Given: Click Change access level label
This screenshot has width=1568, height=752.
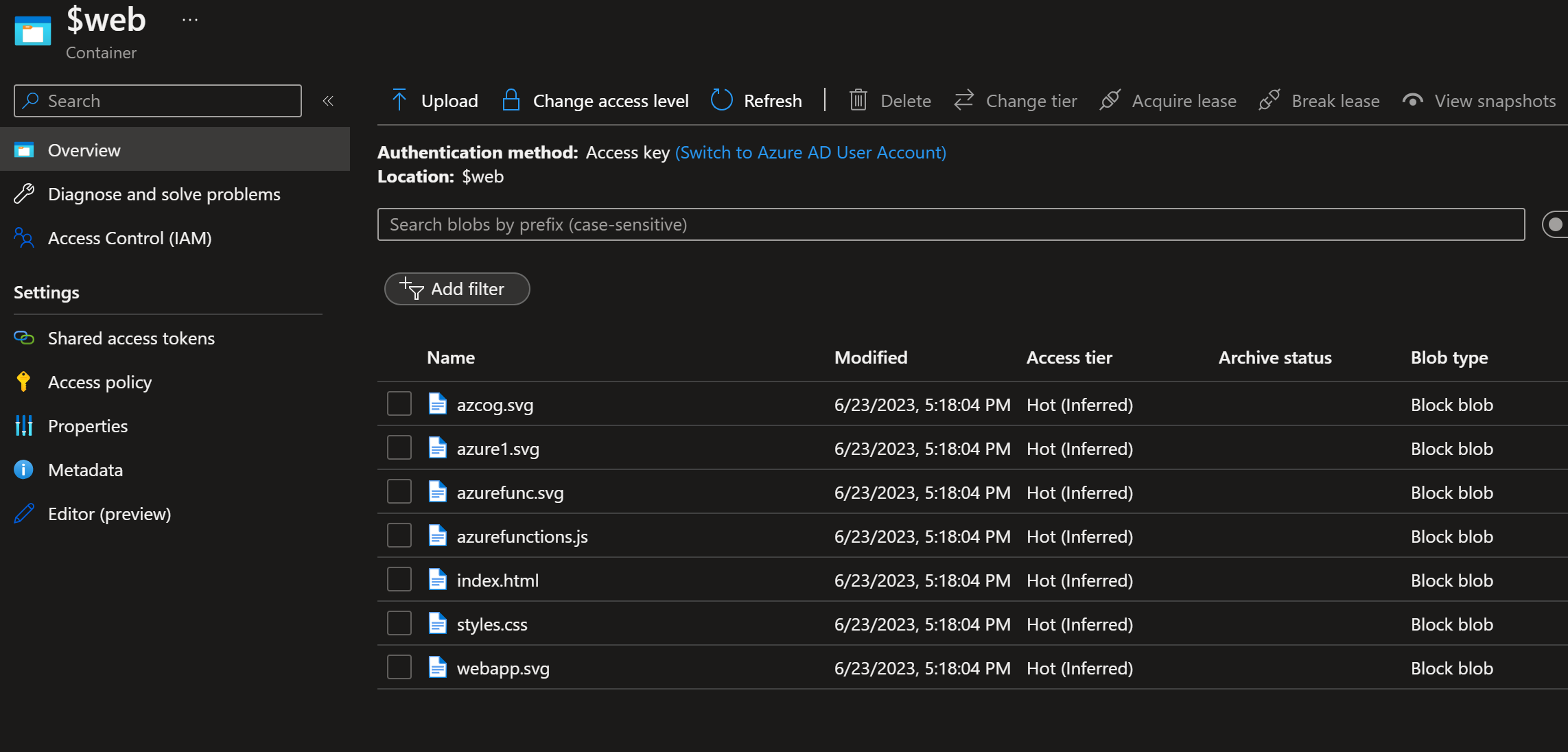Looking at the screenshot, I should coord(611,101).
